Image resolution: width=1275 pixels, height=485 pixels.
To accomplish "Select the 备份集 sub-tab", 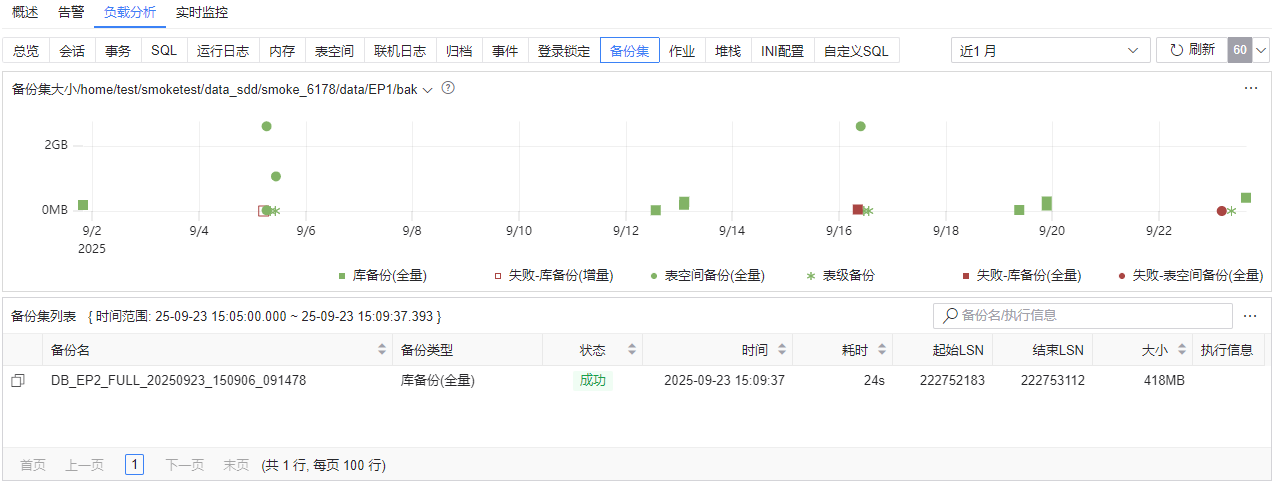I will tap(630, 50).
